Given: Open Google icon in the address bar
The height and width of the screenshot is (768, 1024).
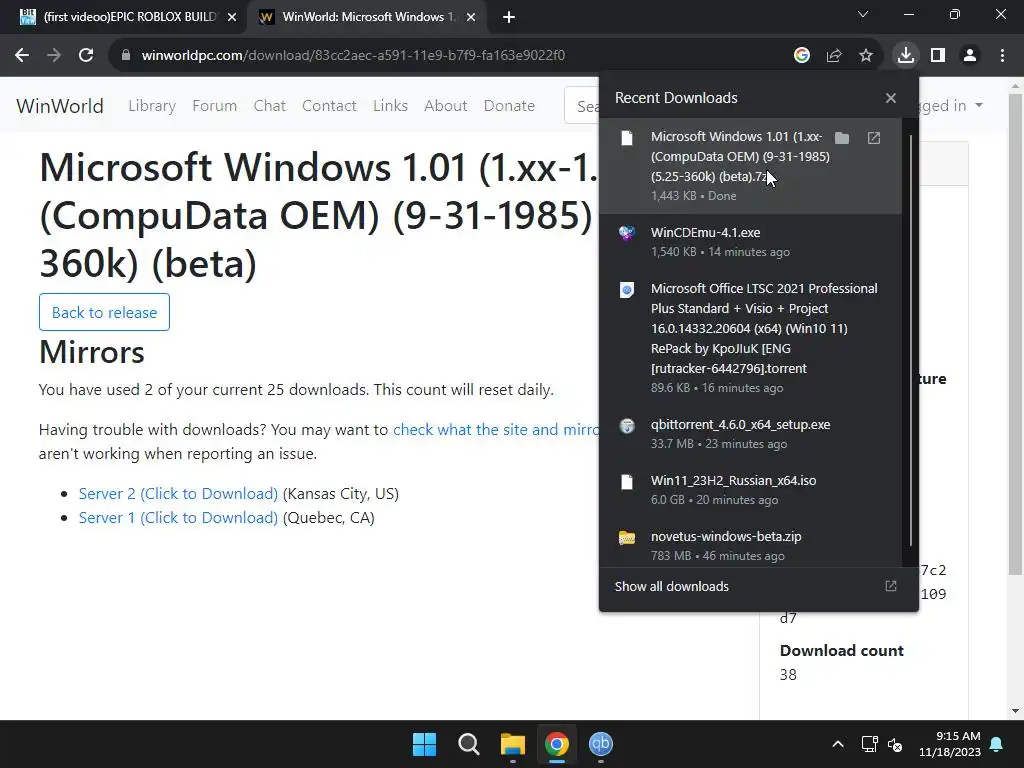Looking at the screenshot, I should pos(802,56).
